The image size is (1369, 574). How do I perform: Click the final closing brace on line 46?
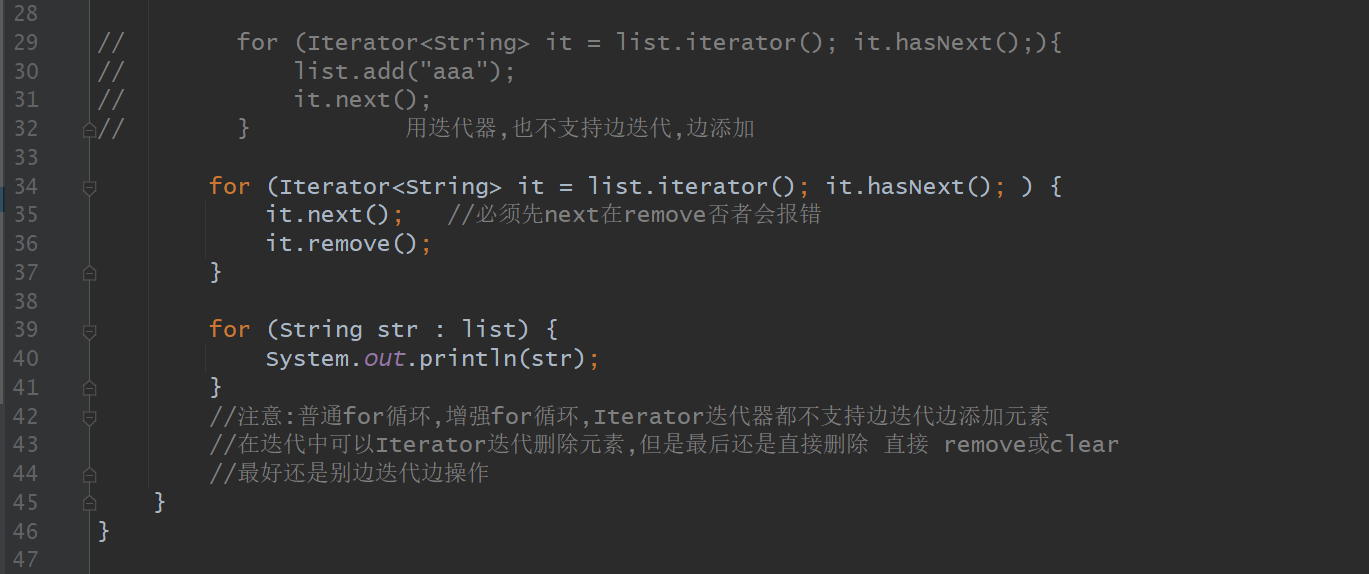click(x=104, y=530)
